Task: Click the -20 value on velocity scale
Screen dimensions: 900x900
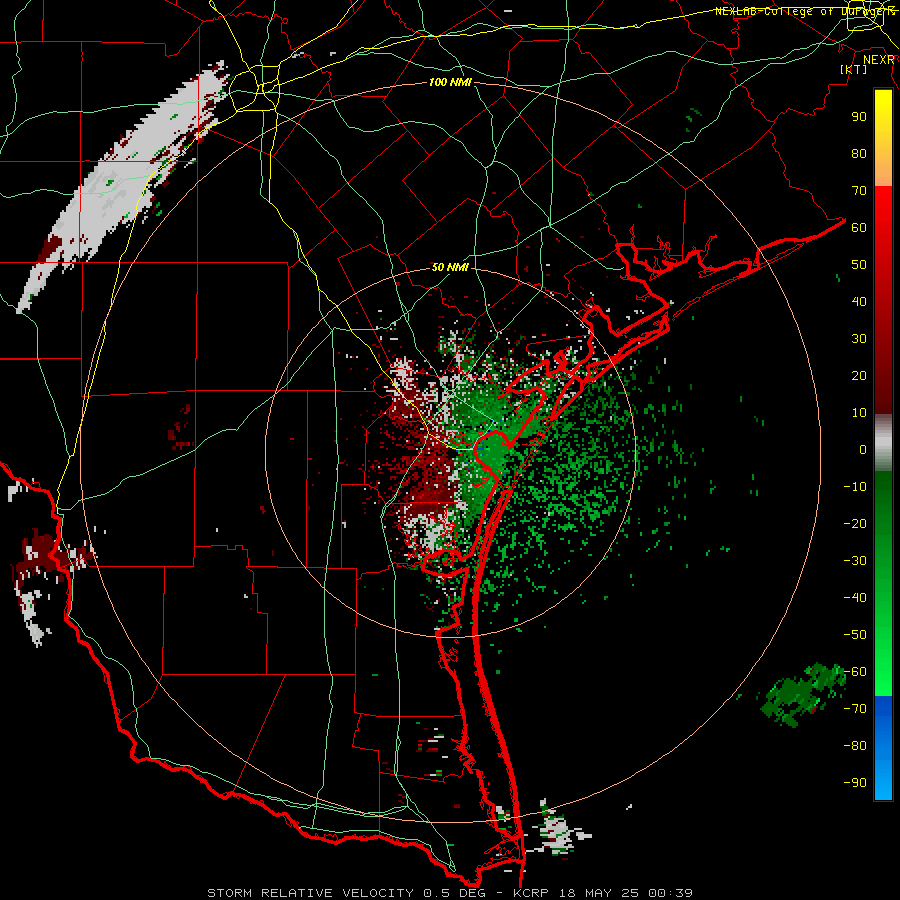Action: tap(855, 524)
